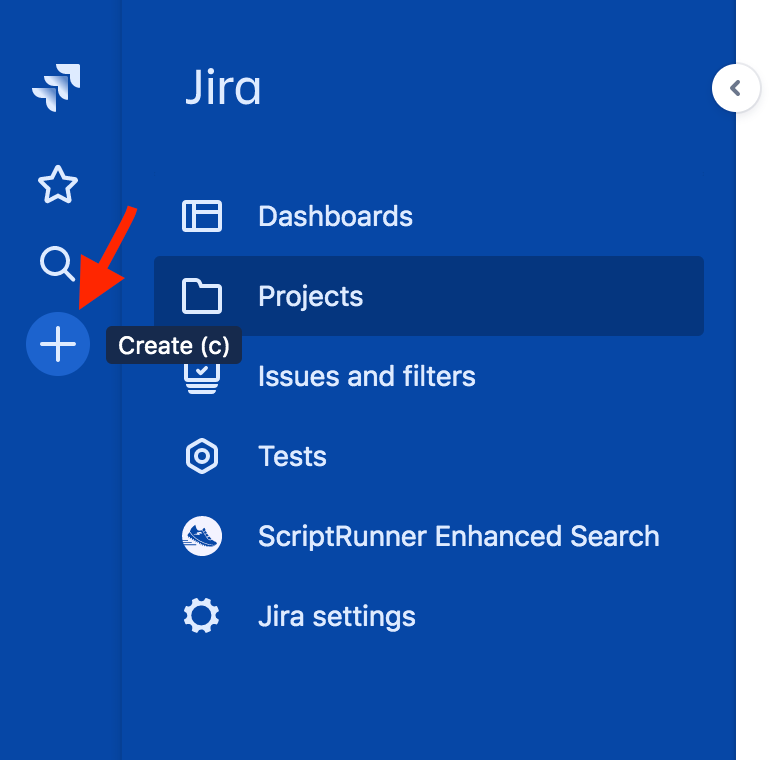The width and height of the screenshot is (780, 760).
Task: Open Issues and filters
Action: pos(429,376)
